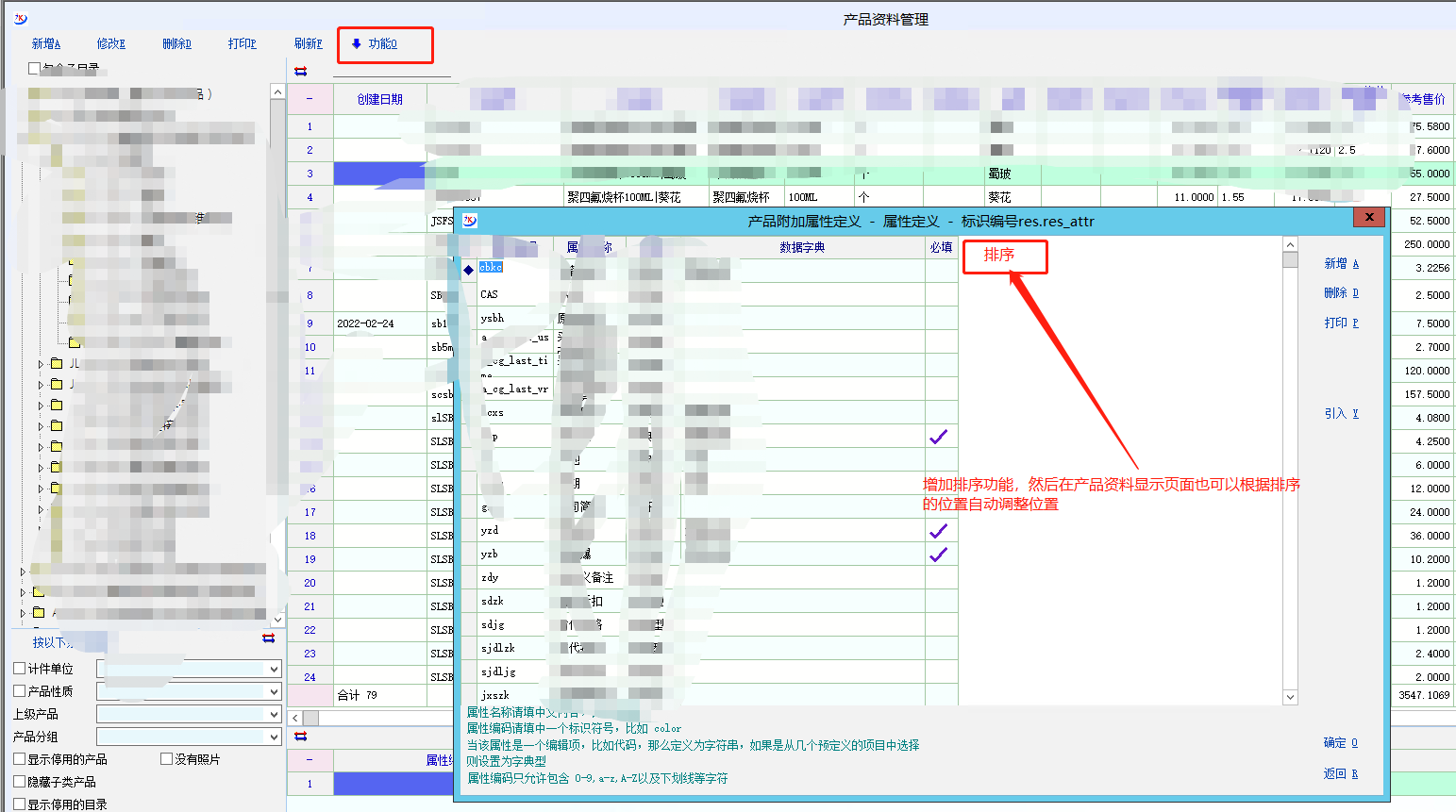
Task: Expand the 上级产品 combo box
Action: [x=274, y=714]
